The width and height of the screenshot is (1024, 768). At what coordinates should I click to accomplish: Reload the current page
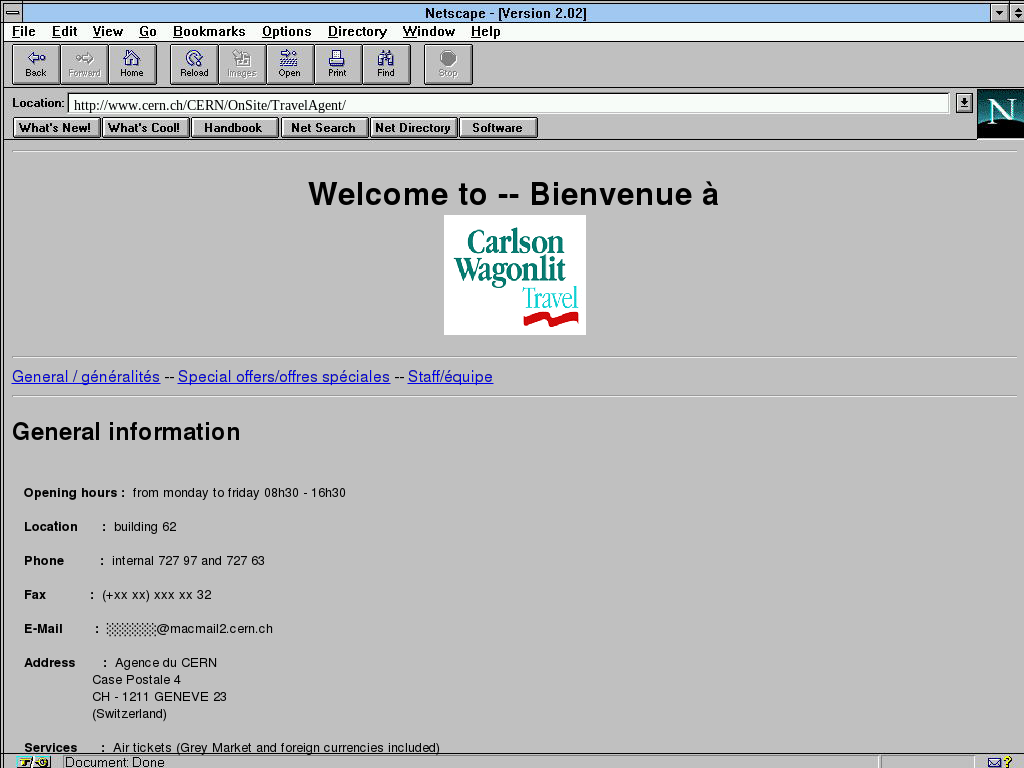pos(194,64)
